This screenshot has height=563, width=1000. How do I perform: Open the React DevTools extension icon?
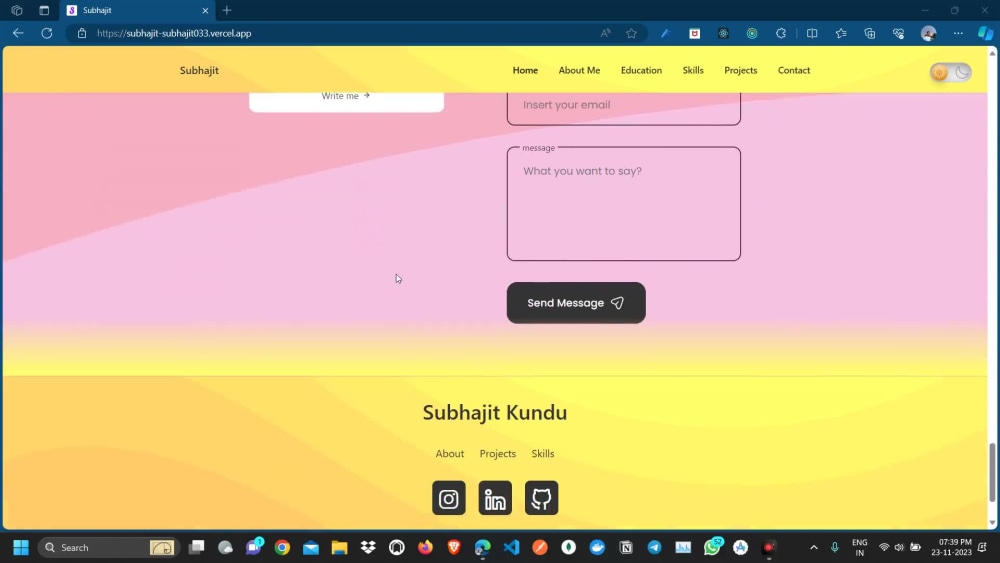723,33
